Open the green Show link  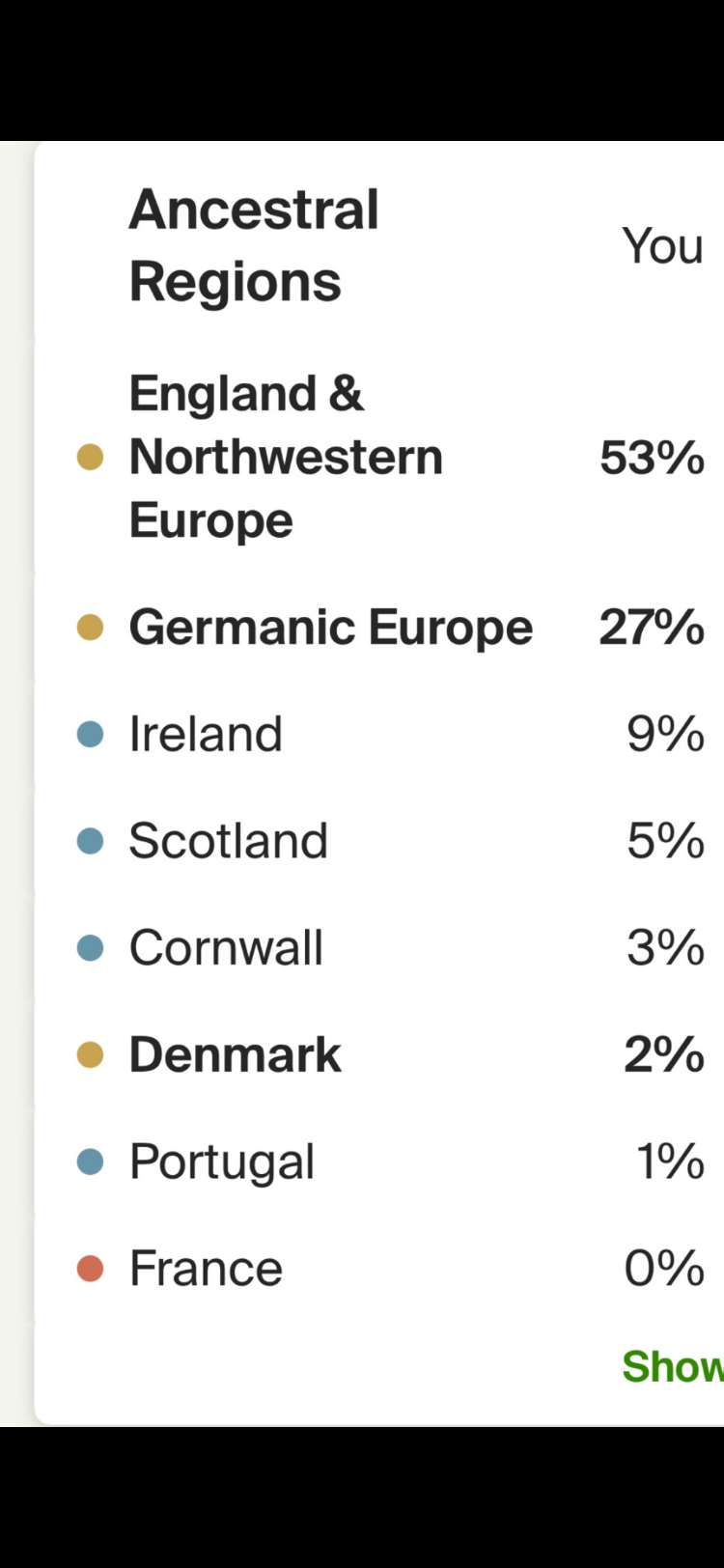pyautogui.click(x=672, y=1366)
